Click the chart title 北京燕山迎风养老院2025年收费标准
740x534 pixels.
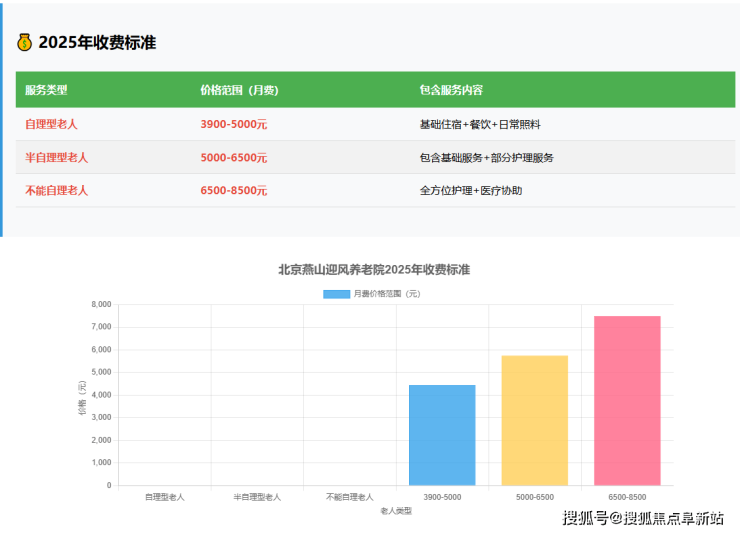[x=374, y=270]
